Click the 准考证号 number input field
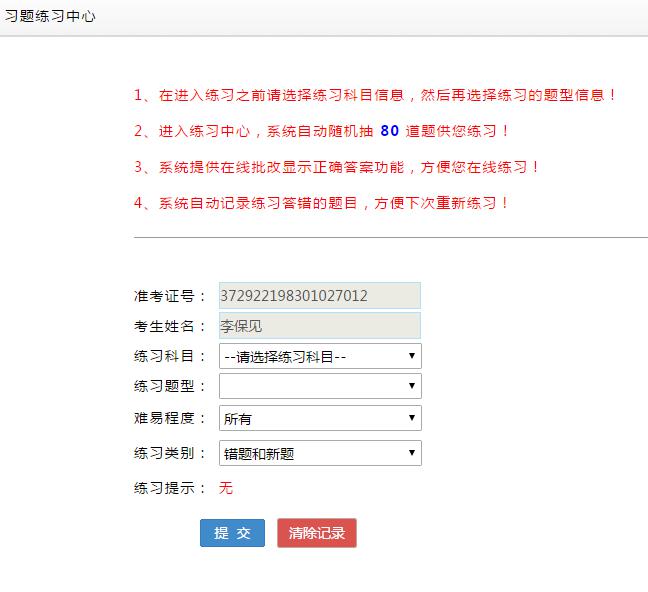This screenshot has height=592, width=648. (x=320, y=296)
